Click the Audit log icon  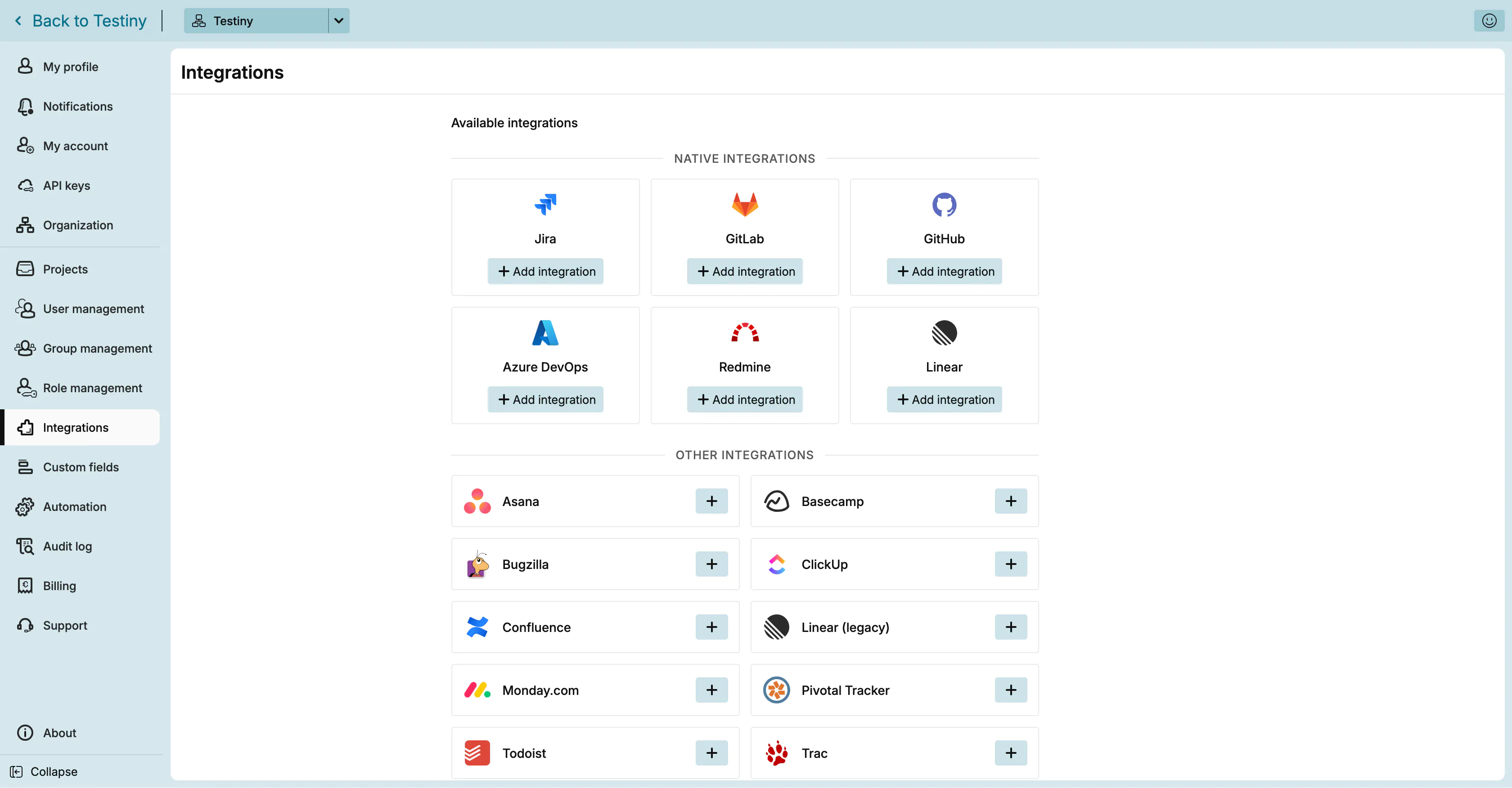click(x=25, y=546)
